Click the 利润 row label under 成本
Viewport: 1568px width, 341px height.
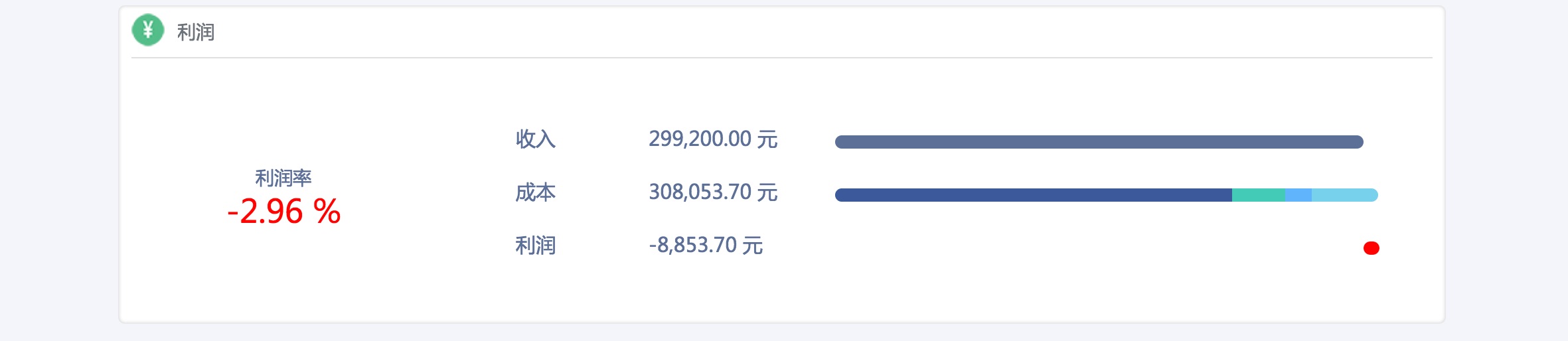click(535, 245)
